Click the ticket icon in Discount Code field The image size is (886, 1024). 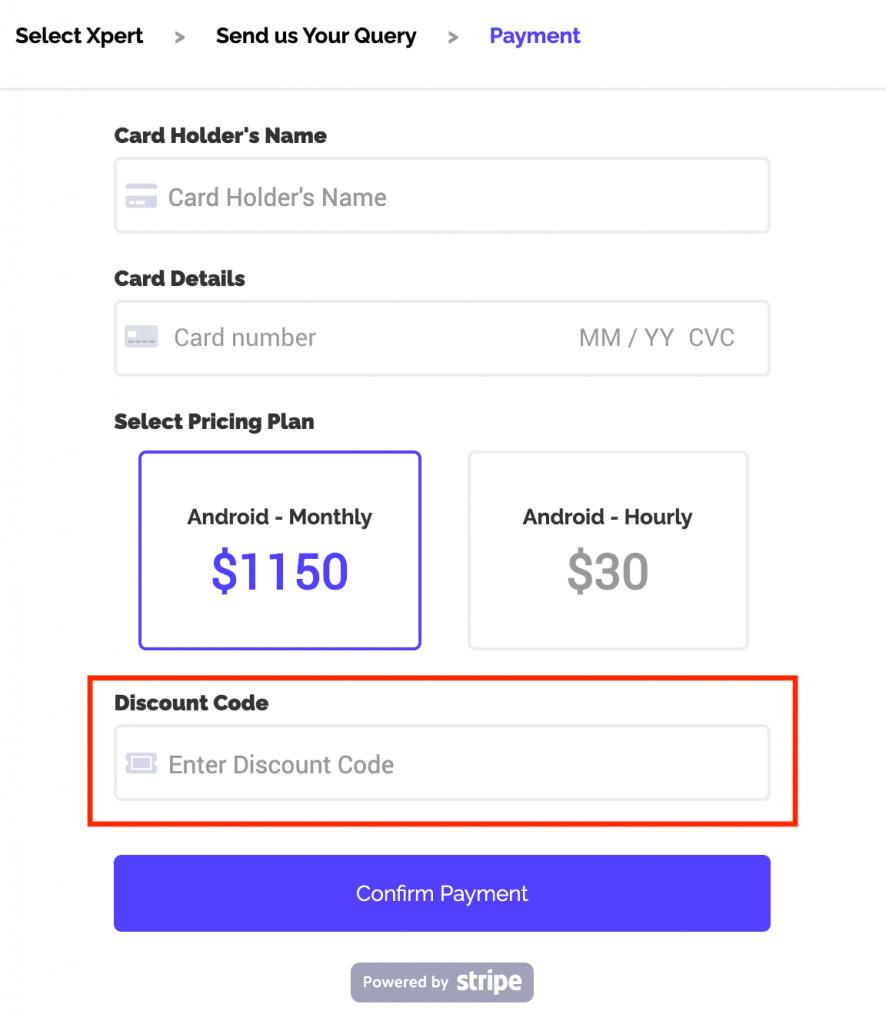tap(141, 763)
